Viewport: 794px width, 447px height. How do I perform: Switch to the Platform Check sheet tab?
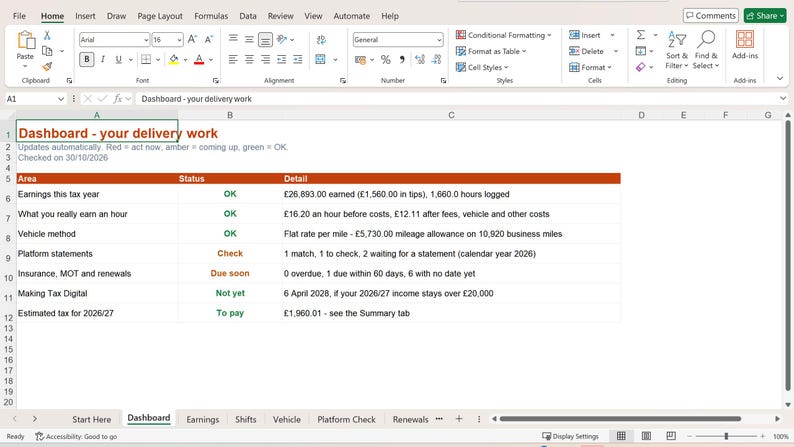tap(346, 419)
